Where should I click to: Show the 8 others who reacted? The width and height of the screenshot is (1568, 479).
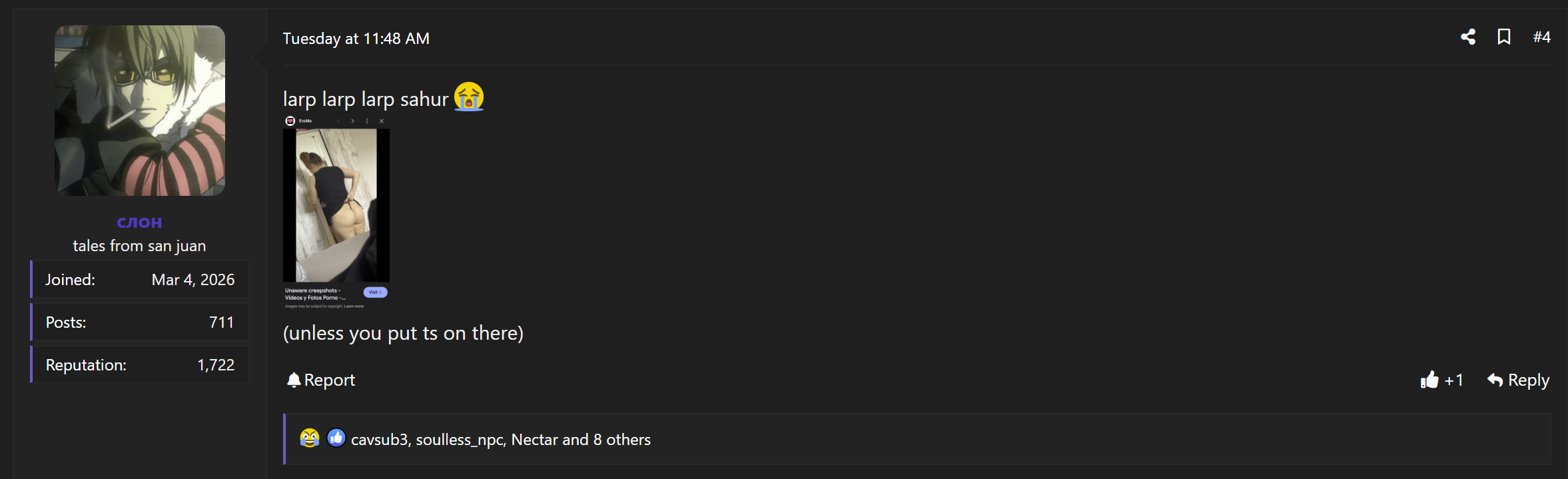click(621, 440)
